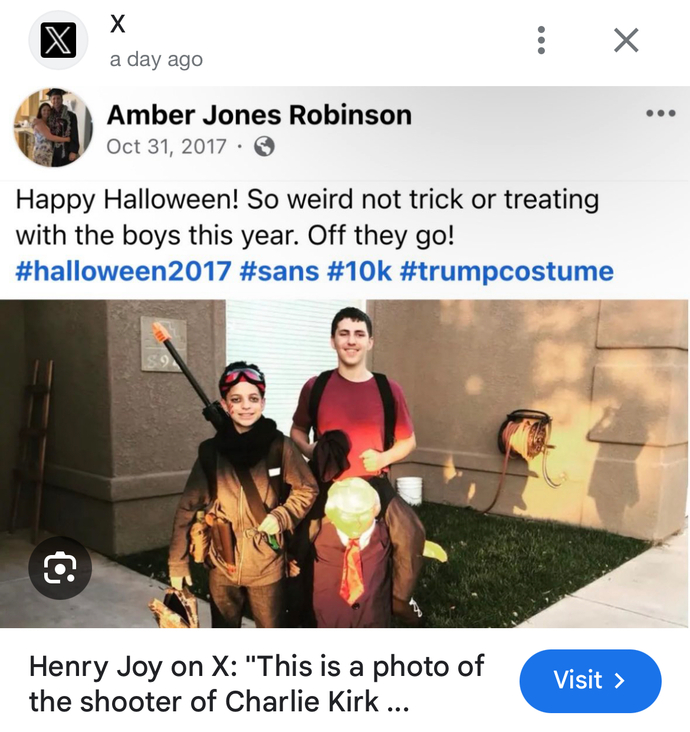This screenshot has height=732, width=690.
Task: Open the #10k hashtag
Action: 359,271
